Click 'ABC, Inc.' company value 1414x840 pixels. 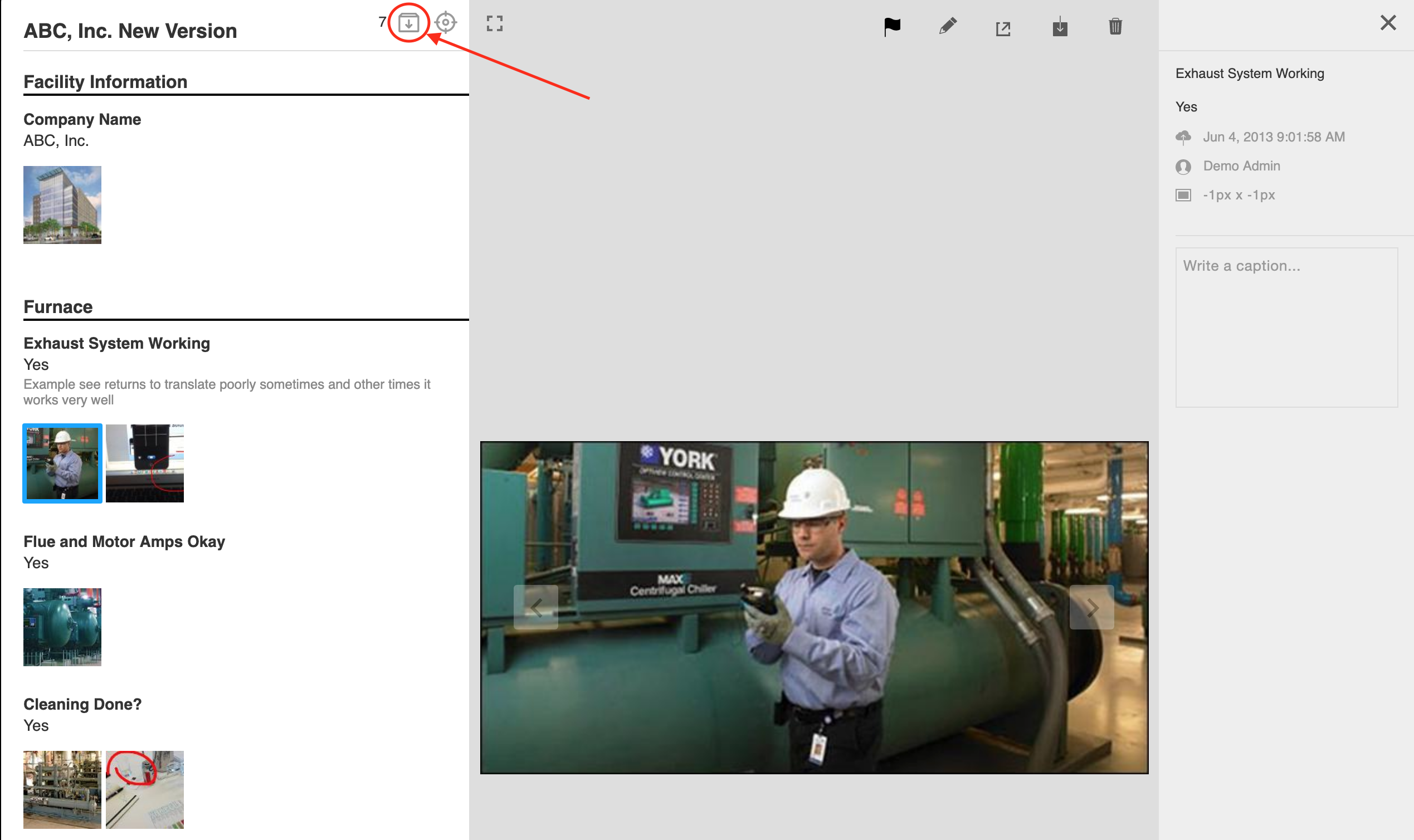point(56,141)
